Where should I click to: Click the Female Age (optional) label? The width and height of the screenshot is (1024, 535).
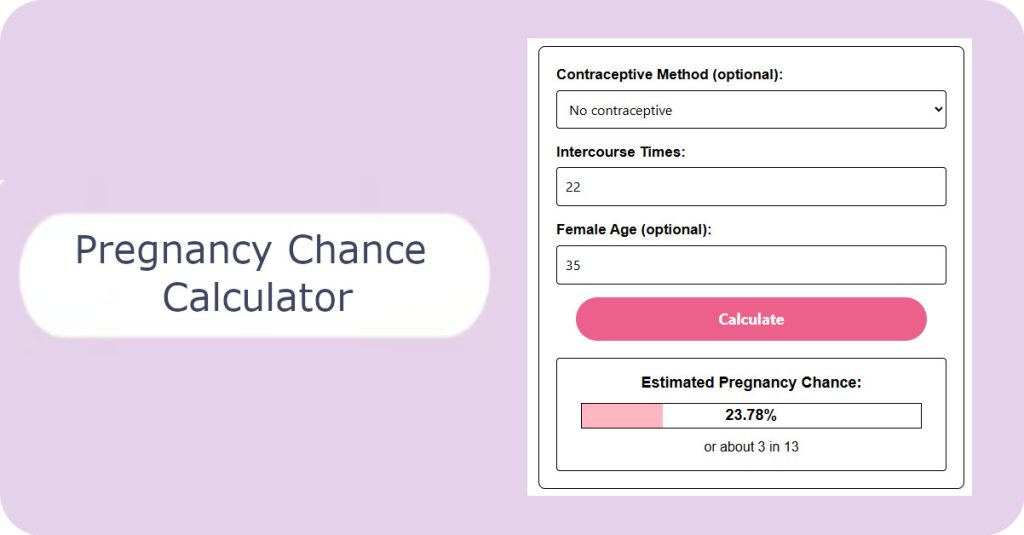coord(633,230)
